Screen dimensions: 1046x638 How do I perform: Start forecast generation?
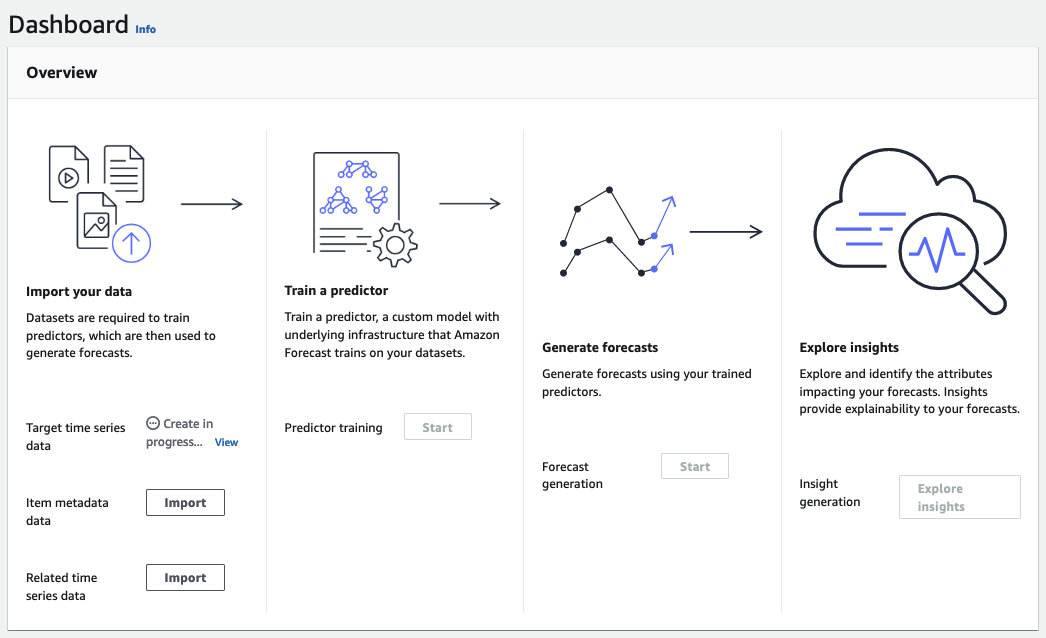click(694, 465)
